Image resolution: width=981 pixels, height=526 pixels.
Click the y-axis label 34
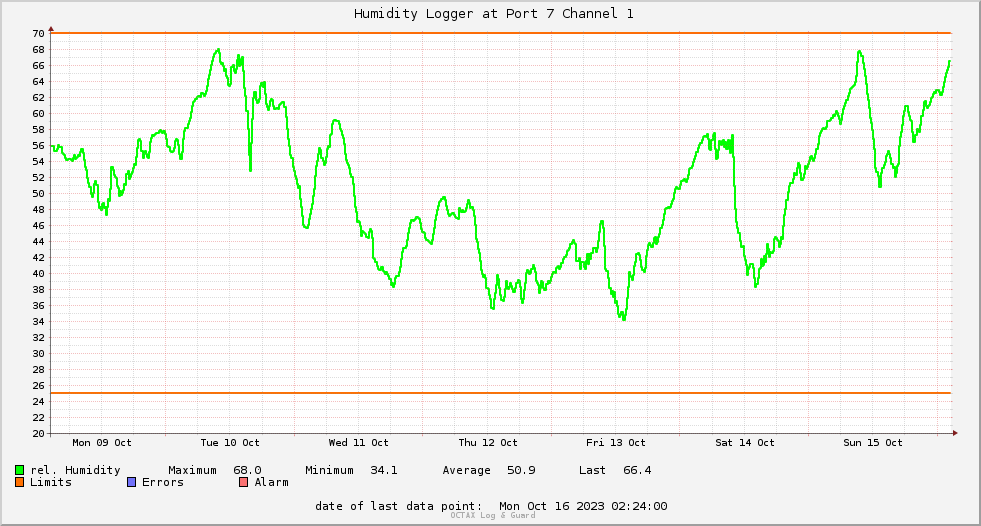38,321
